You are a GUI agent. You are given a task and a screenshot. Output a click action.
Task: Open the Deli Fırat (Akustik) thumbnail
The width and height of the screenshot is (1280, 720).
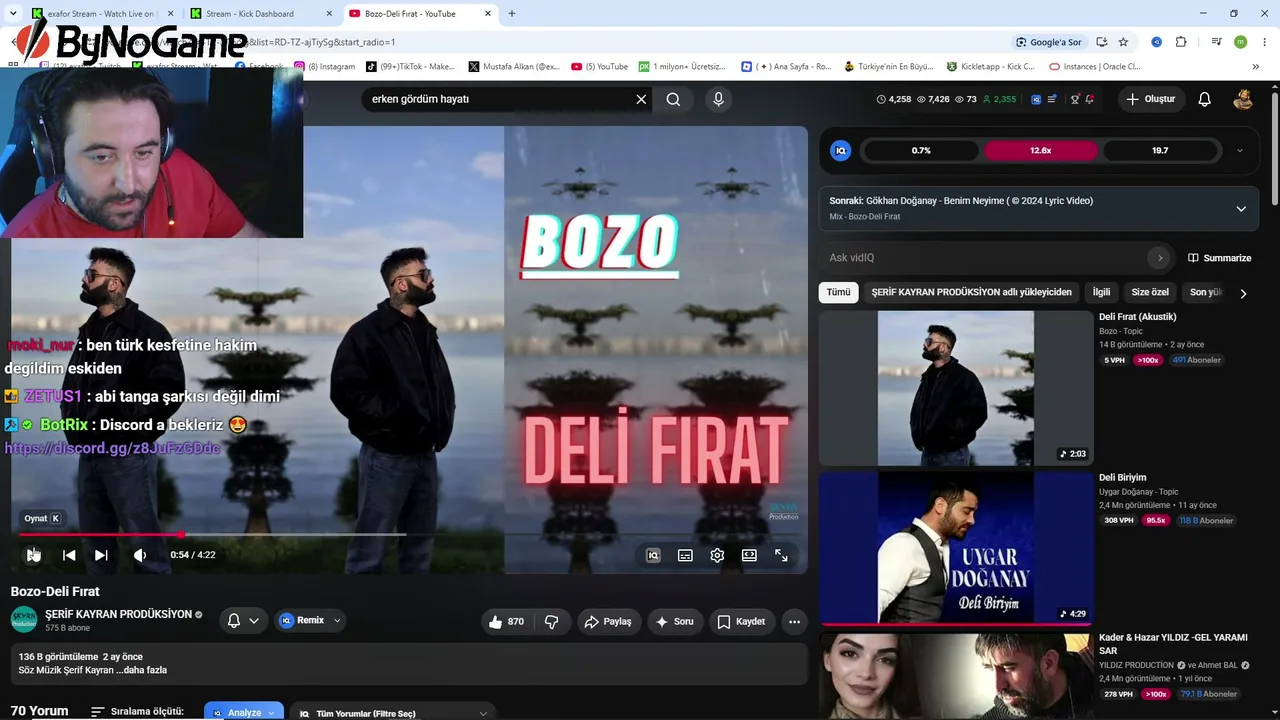tap(956, 388)
